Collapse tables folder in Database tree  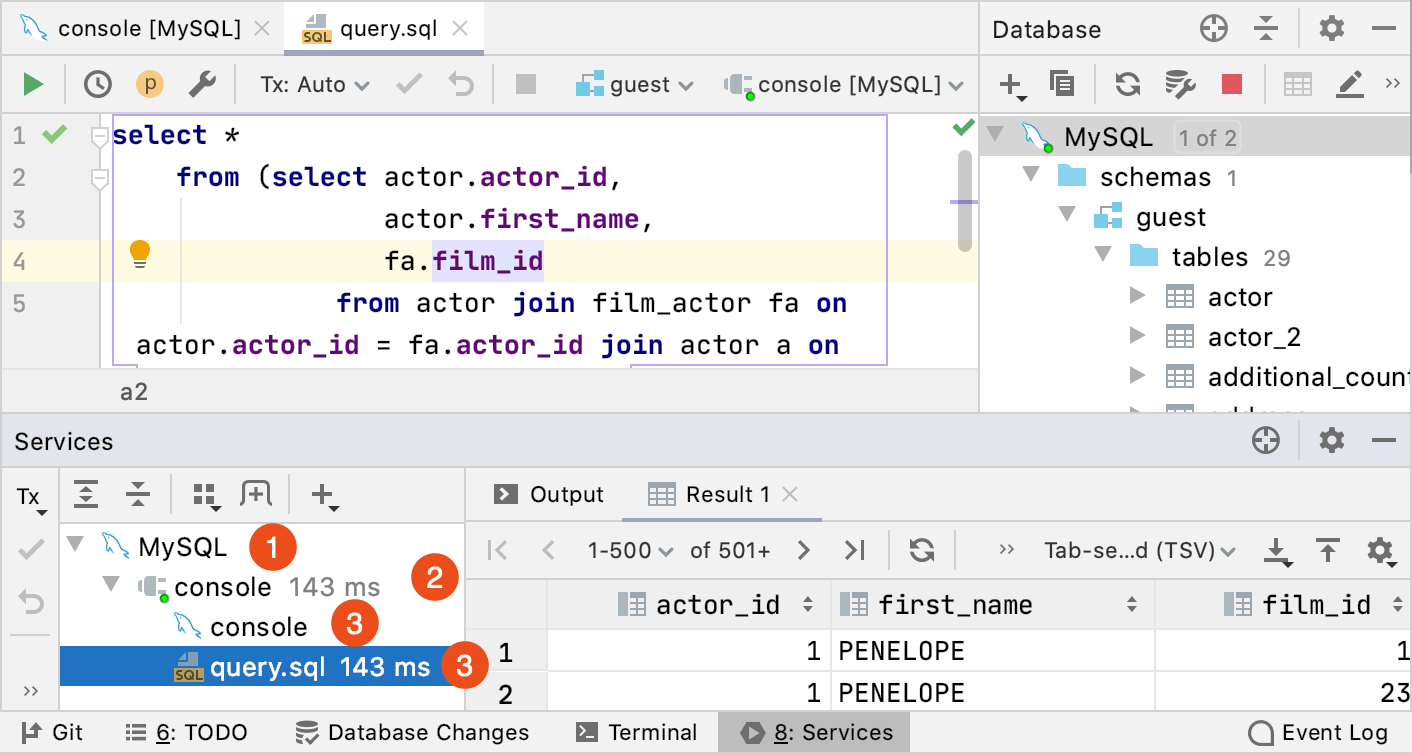coord(1103,256)
